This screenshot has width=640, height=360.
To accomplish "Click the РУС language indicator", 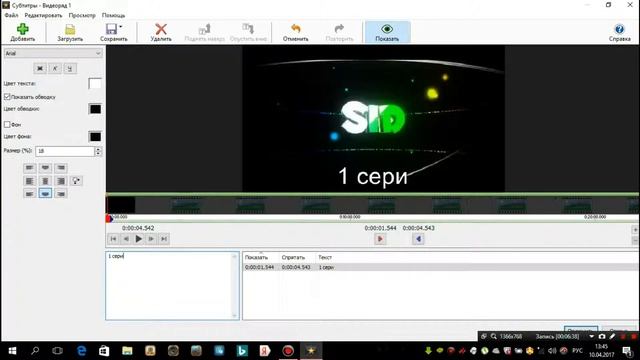I will click(577, 351).
